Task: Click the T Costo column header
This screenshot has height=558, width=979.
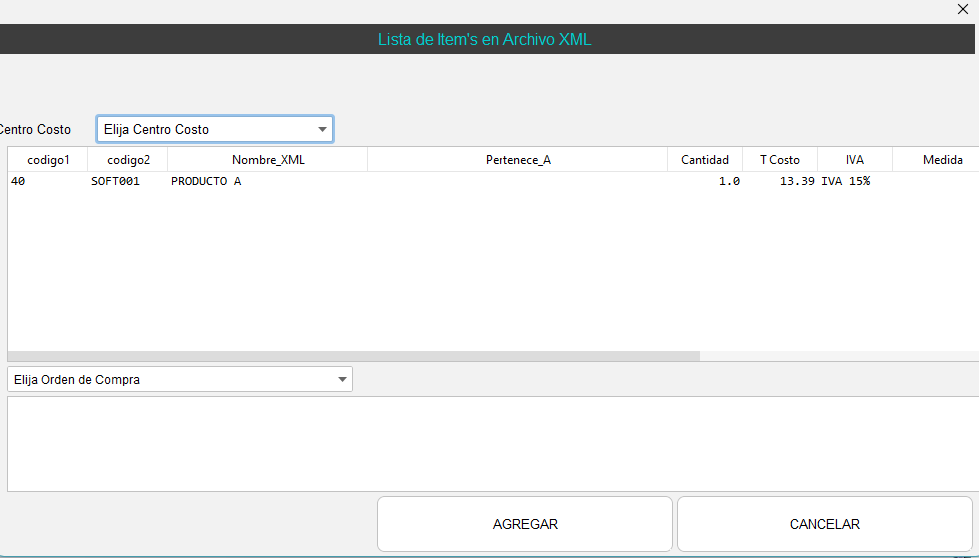Action: click(780, 160)
